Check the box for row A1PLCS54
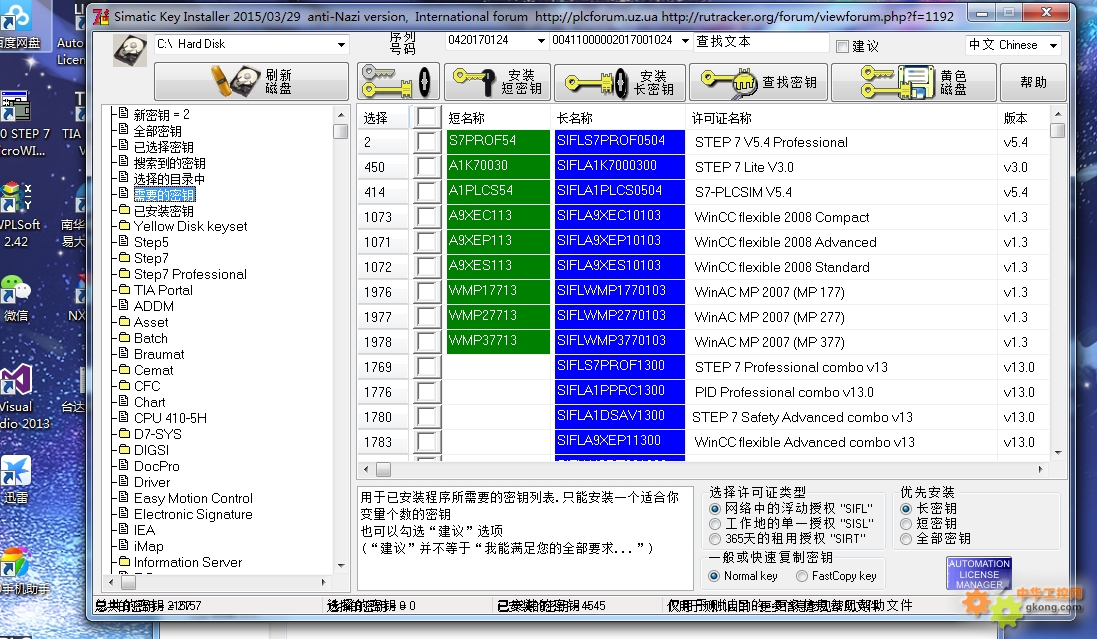 [427, 192]
